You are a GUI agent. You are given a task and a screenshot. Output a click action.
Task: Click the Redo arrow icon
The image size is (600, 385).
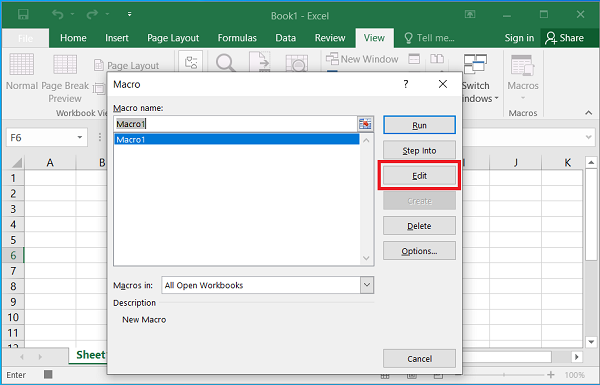(x=92, y=15)
